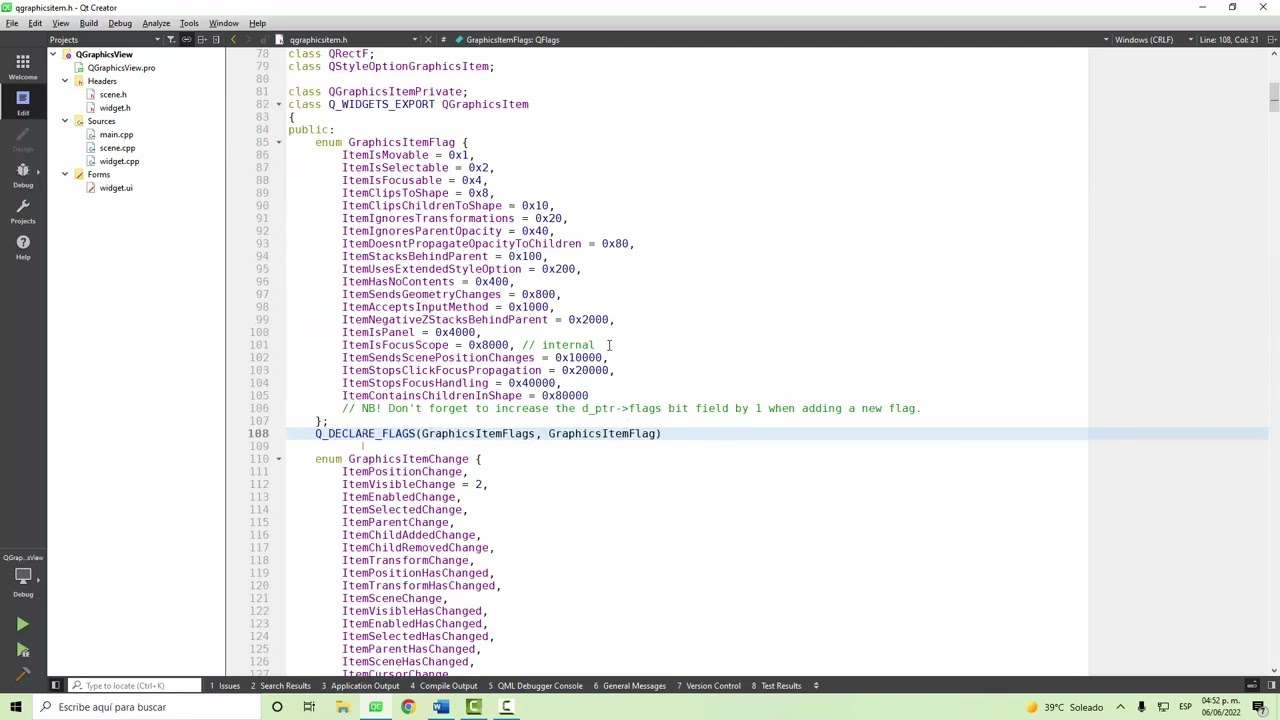Viewport: 1280px width, 720px height.
Task: Show the QML Debugger Console pane
Action: (x=535, y=686)
